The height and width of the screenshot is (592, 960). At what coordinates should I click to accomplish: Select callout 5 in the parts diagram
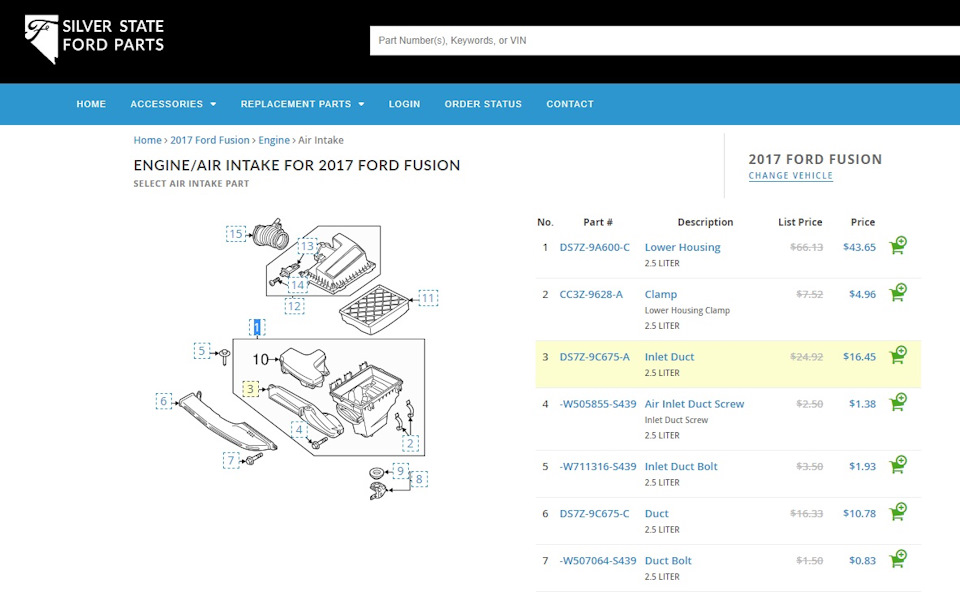[201, 351]
